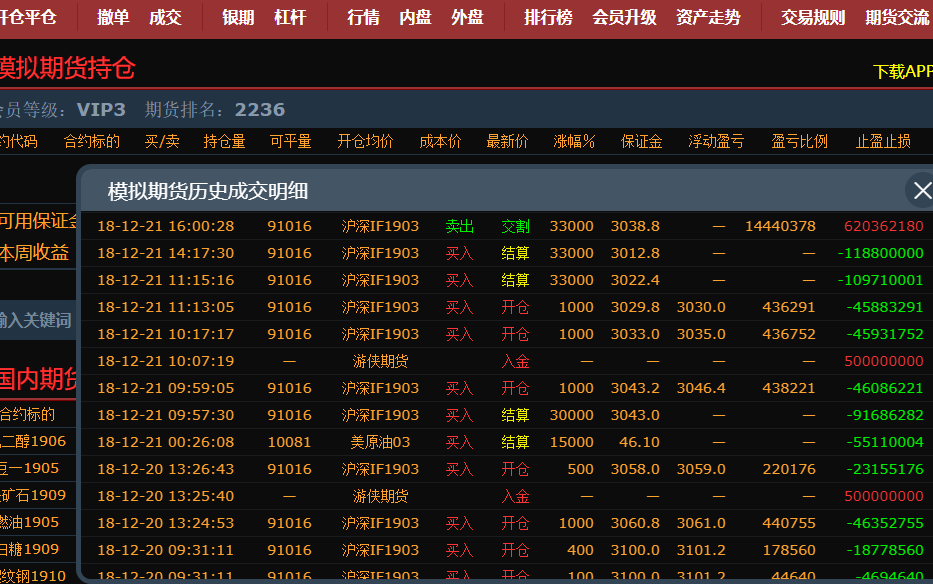The width and height of the screenshot is (933, 584).
Task: Open the 会员升级 page
Action: coord(624,18)
